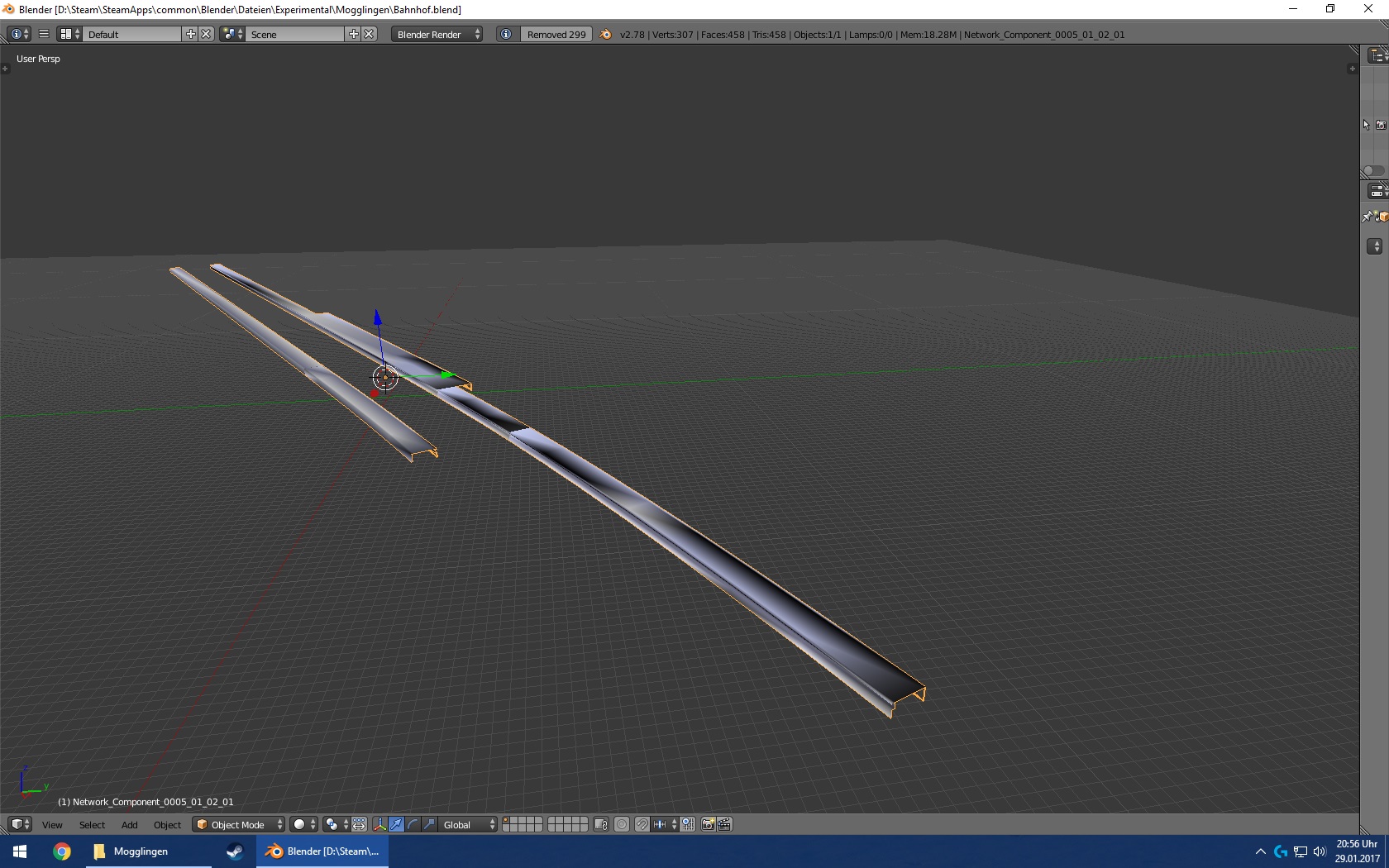Open the Windows Start menu
The width and height of the screenshot is (1389, 868).
(x=20, y=851)
